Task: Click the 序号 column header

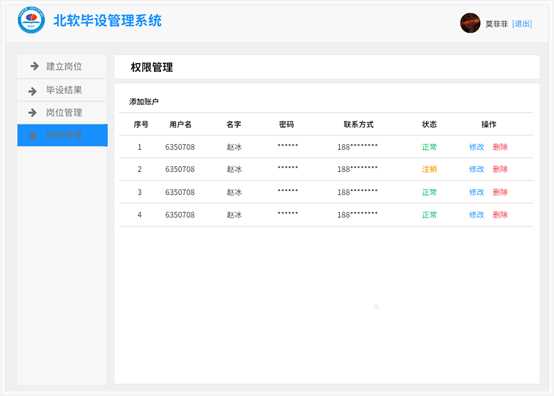Action: click(141, 124)
